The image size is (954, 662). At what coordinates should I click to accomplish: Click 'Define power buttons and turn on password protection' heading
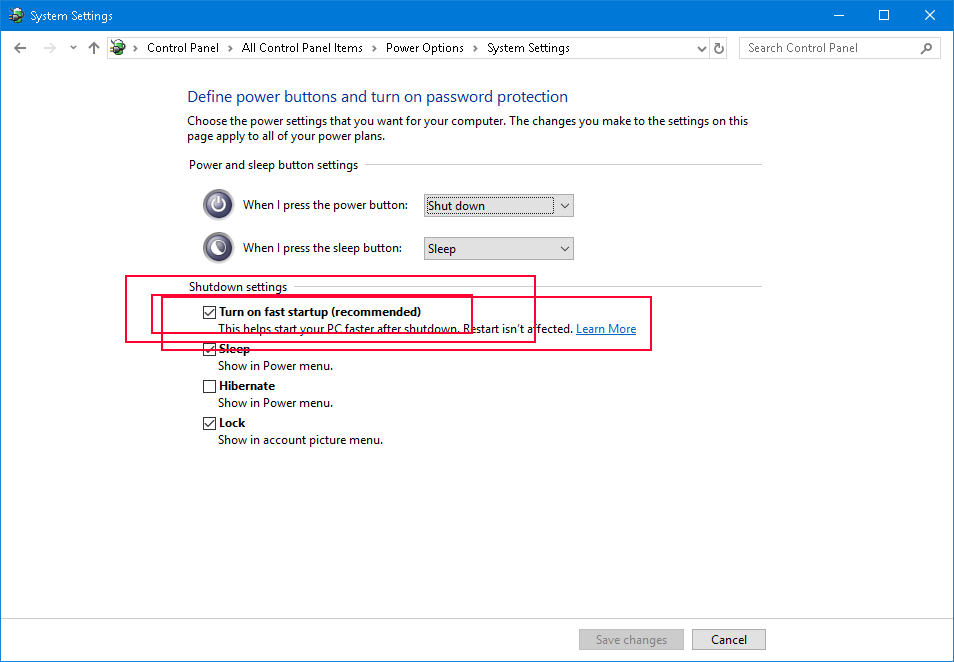[x=377, y=97]
